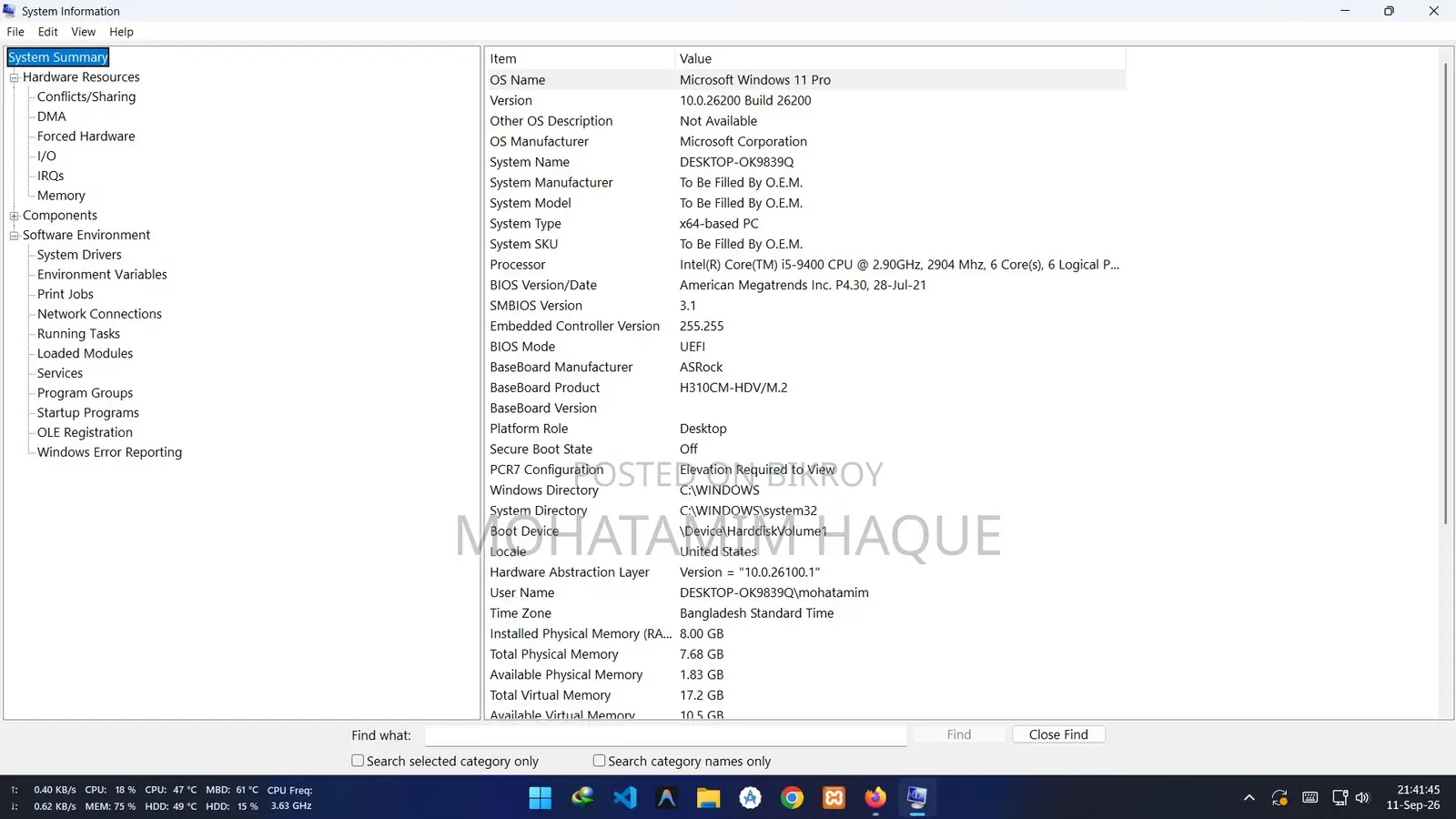
Task: Show hidden system tray icons
Action: point(1249,798)
